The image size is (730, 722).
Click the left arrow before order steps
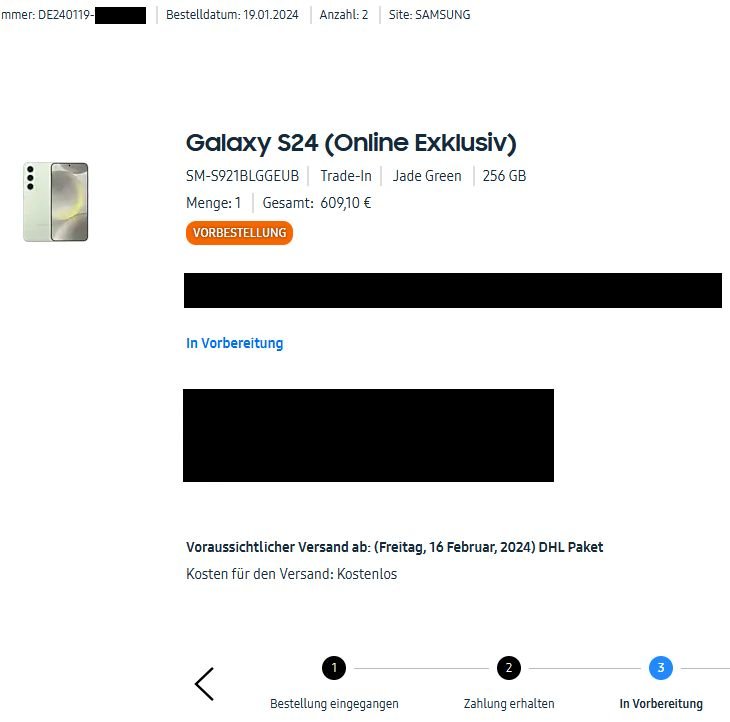coord(204,684)
